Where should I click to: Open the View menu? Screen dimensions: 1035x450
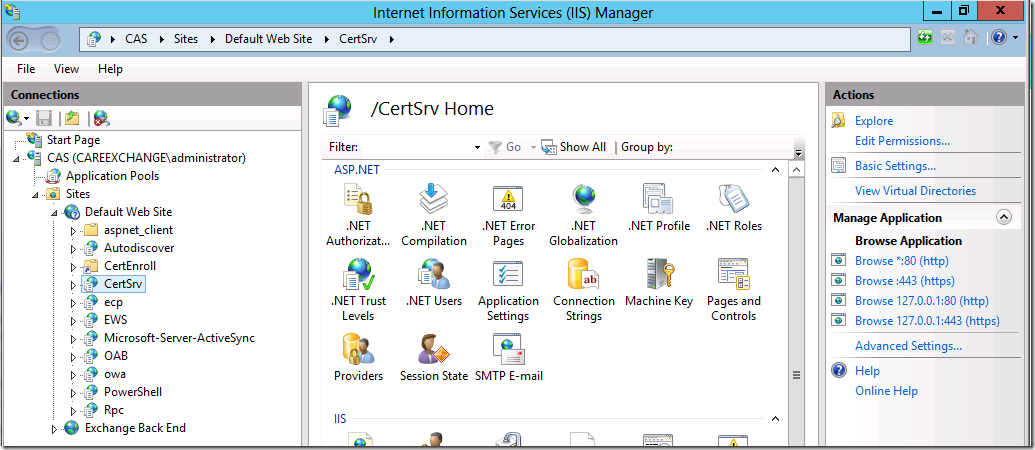pyautogui.click(x=66, y=69)
